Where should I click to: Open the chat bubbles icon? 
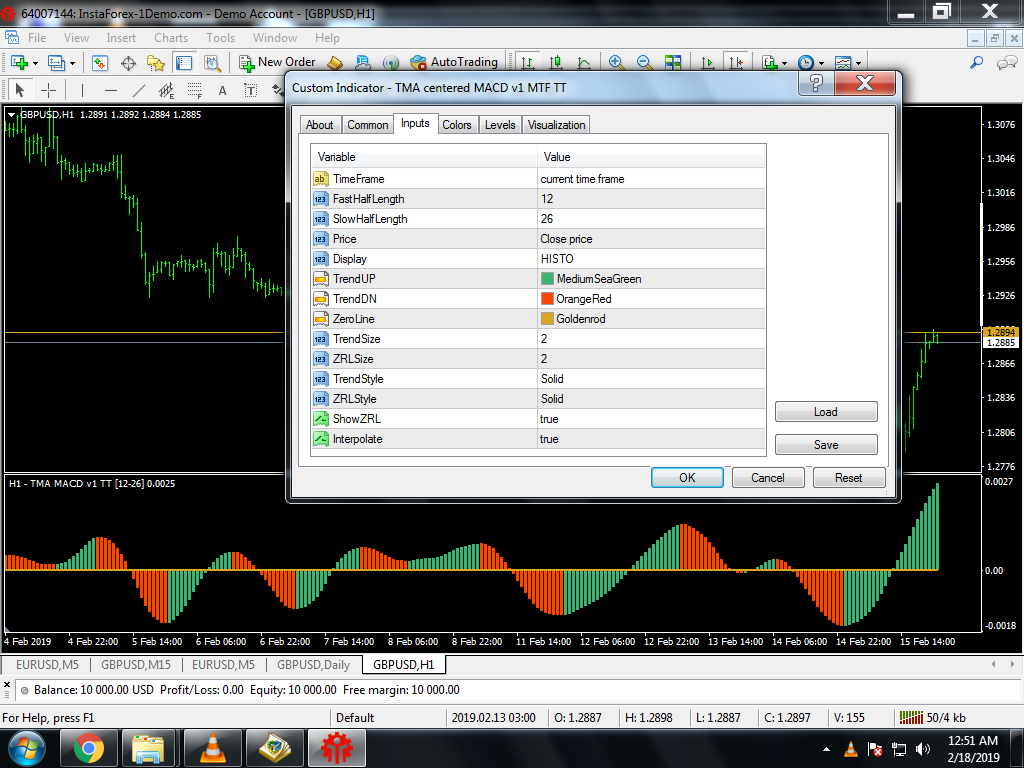(1006, 63)
